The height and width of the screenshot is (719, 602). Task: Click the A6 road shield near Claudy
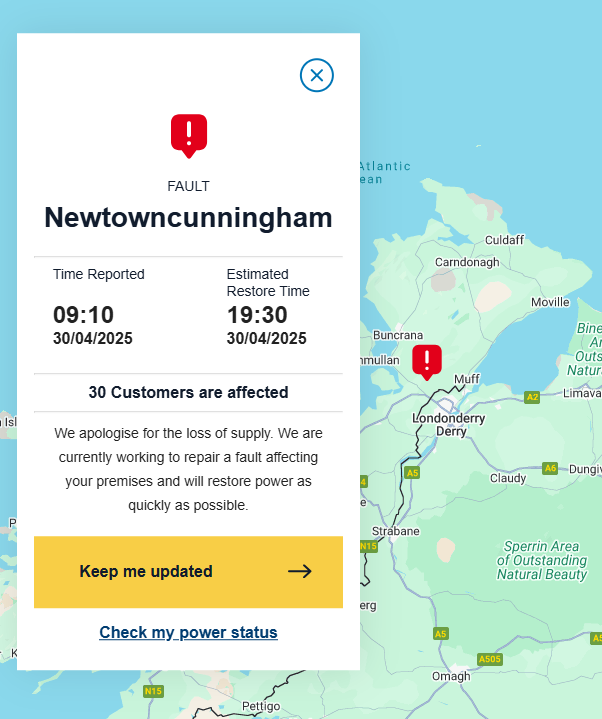point(550,468)
